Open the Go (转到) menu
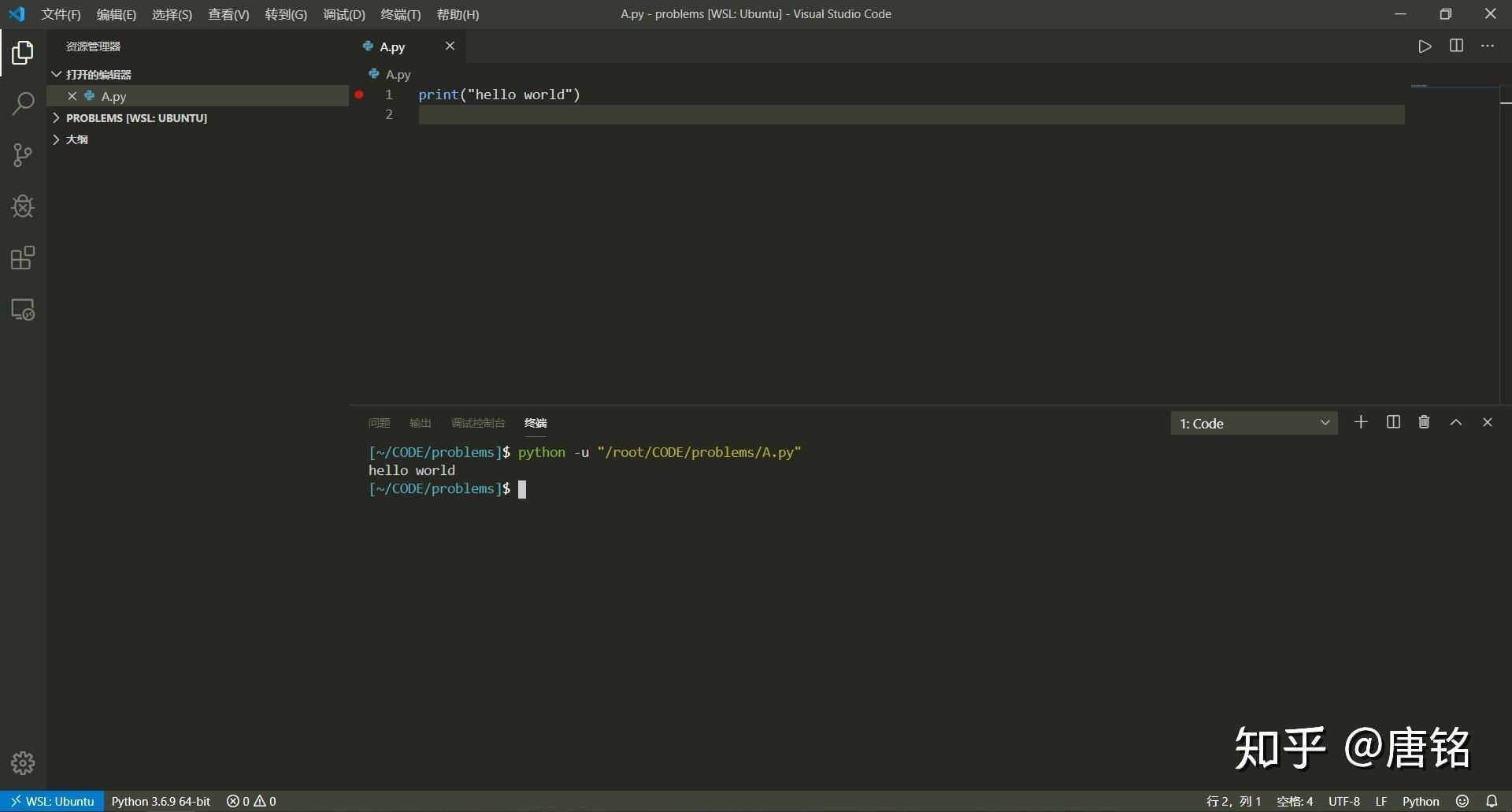 [286, 14]
